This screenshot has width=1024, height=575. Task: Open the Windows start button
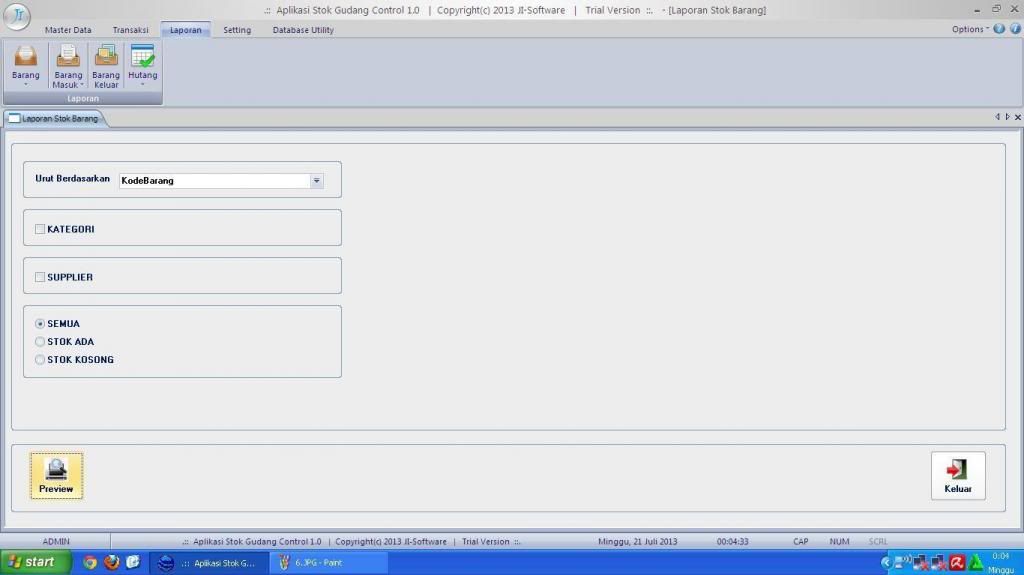coord(35,562)
